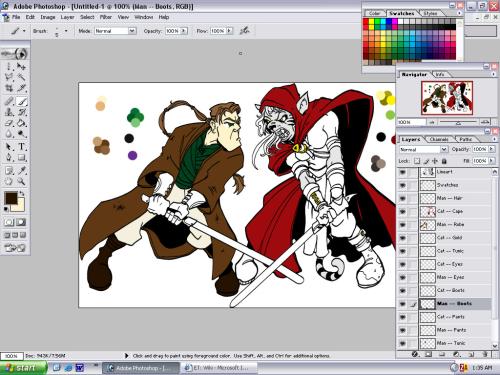The image size is (500, 375).
Task: Click Jump to ImageReady button
Action: pyautogui.click(x=15, y=248)
